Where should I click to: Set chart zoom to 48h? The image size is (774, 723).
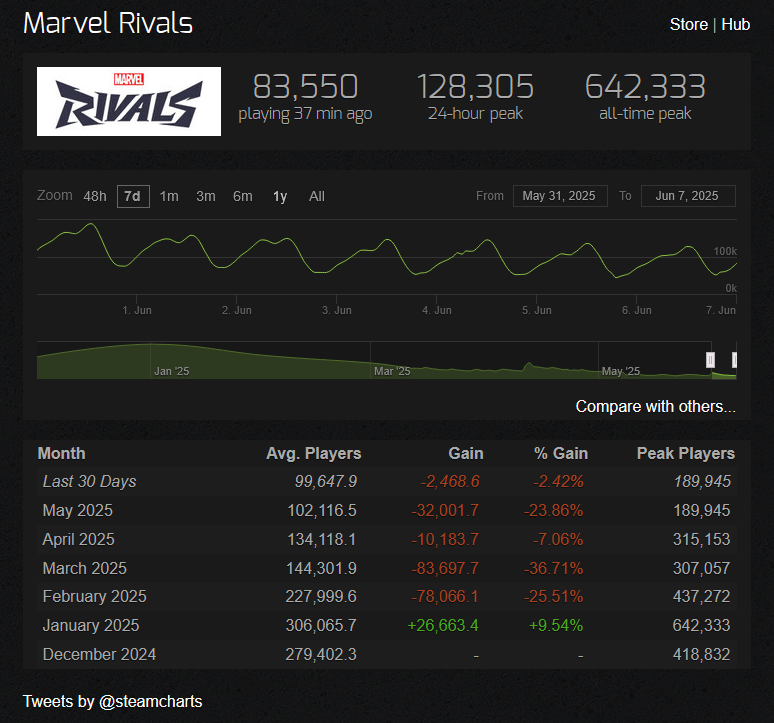pos(95,196)
